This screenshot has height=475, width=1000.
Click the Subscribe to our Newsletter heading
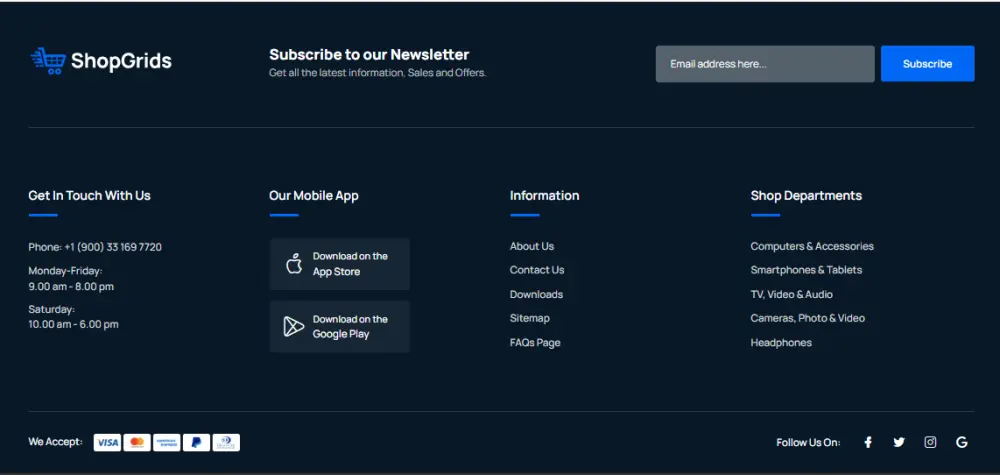(369, 54)
